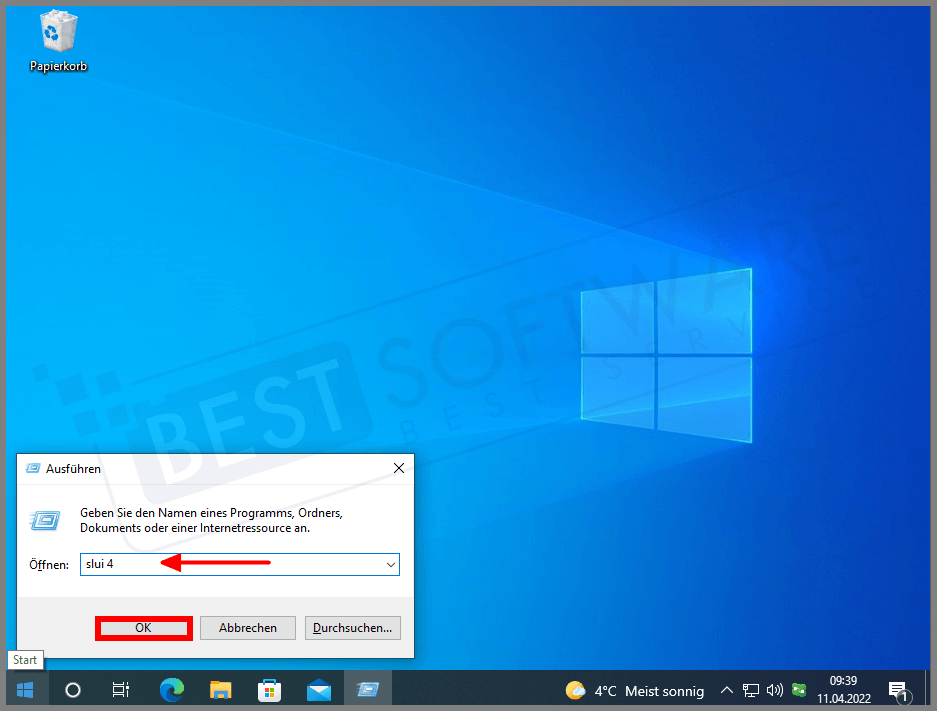Cancel the dialog with Abbrechen
937x711 pixels.
tap(247, 628)
